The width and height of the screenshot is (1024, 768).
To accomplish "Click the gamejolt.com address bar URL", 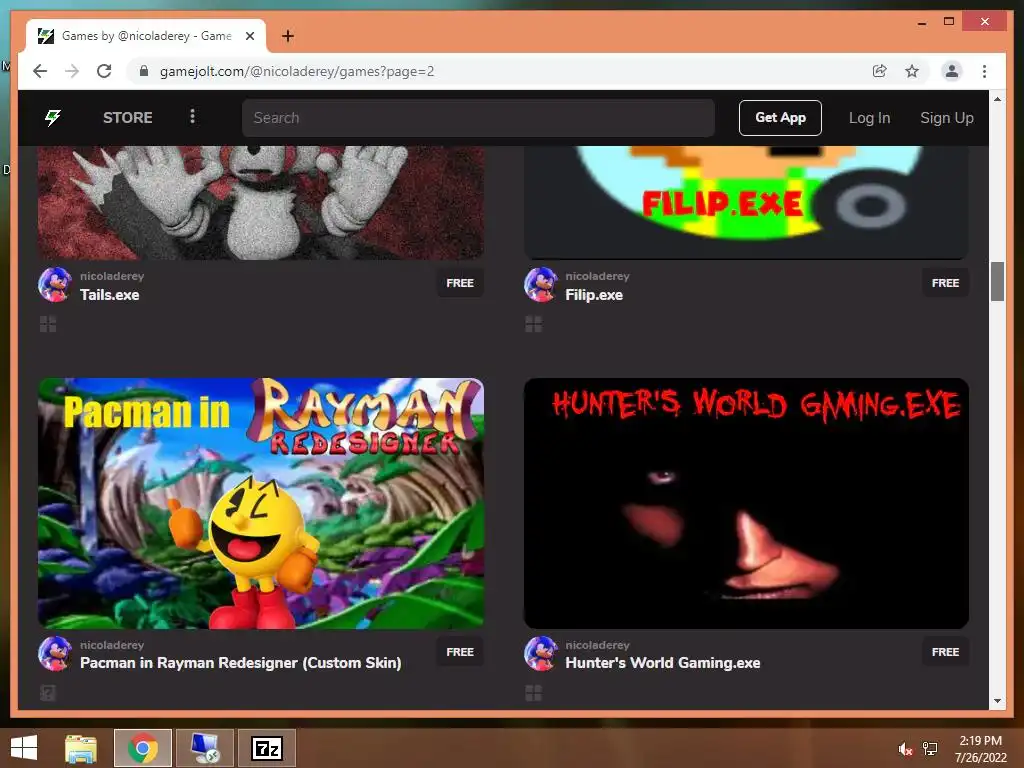I will [x=297, y=71].
